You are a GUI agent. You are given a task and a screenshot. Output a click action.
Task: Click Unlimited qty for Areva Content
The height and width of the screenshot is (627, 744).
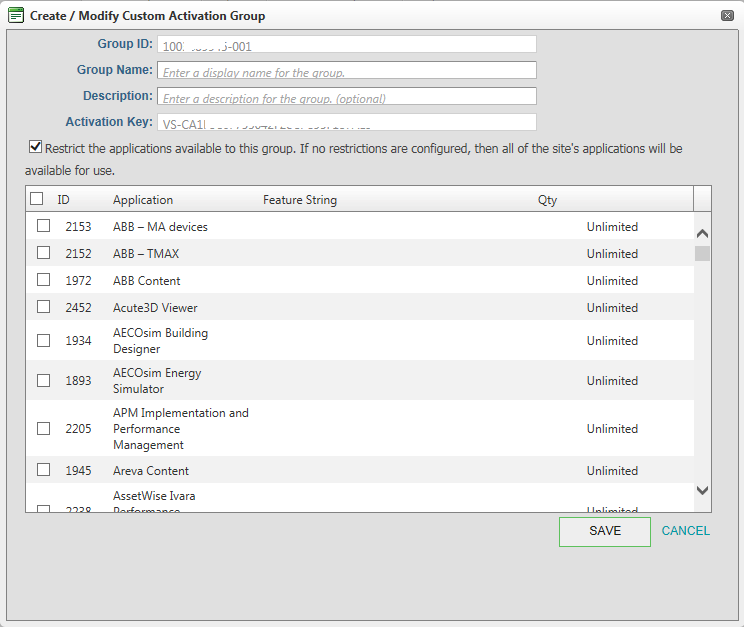click(612, 471)
